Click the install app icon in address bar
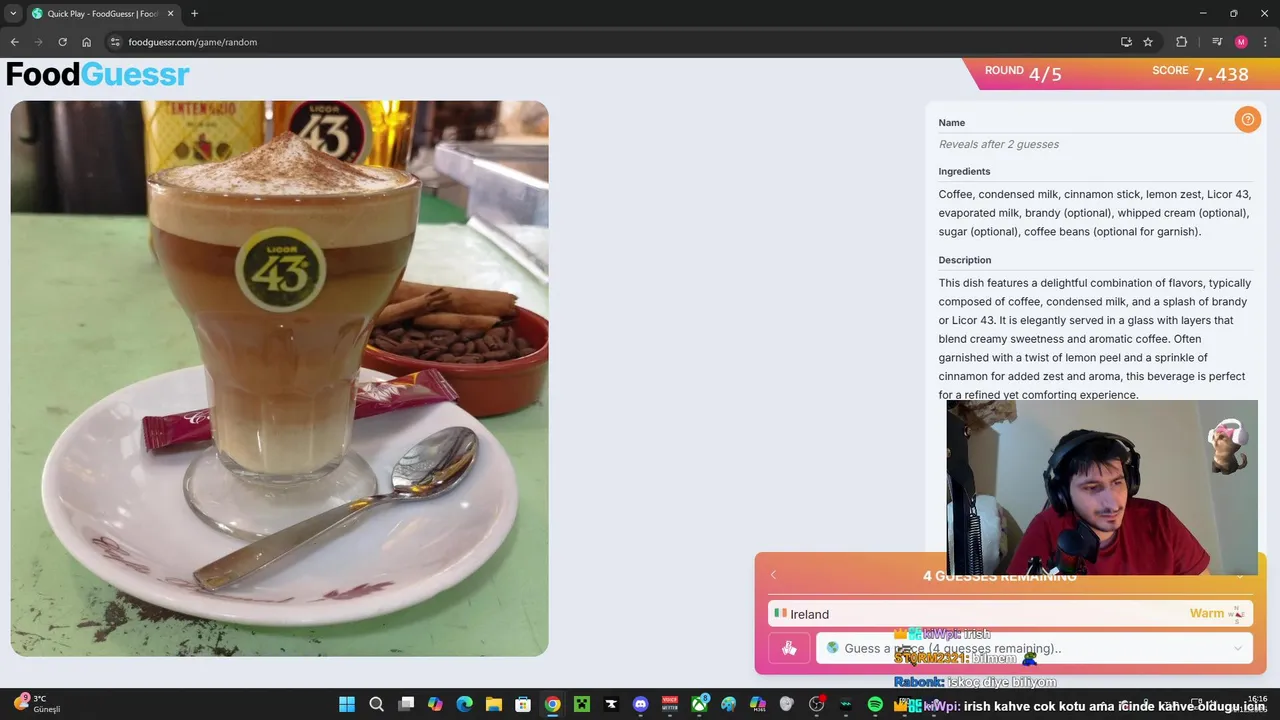This screenshot has width=1280, height=720. (1126, 42)
